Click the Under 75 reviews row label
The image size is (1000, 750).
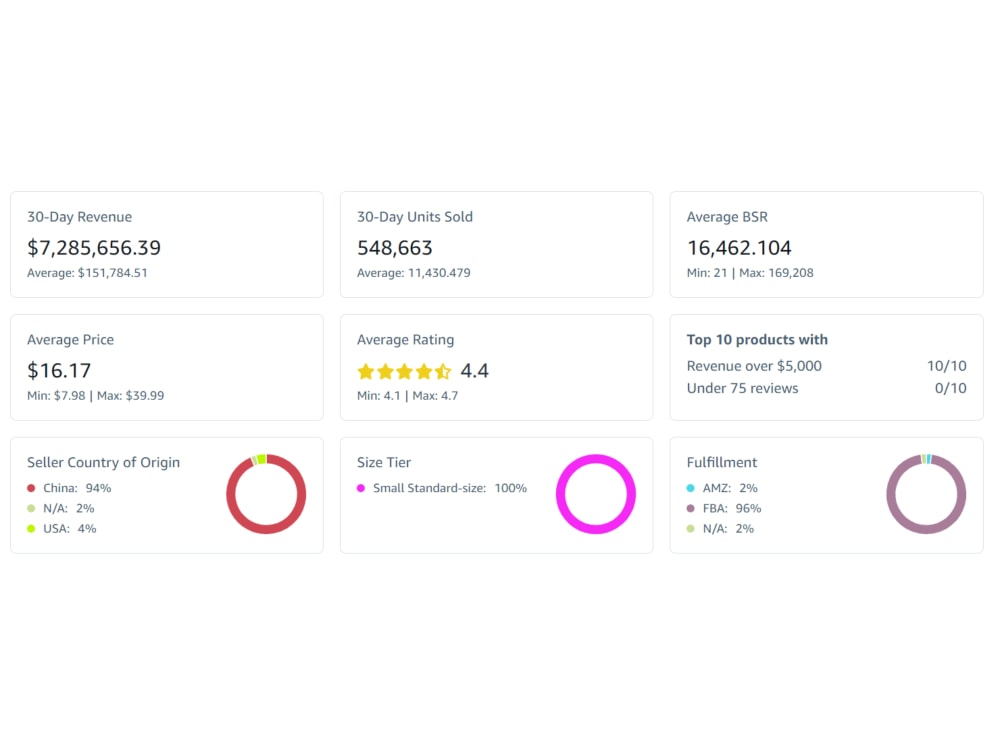coord(742,388)
